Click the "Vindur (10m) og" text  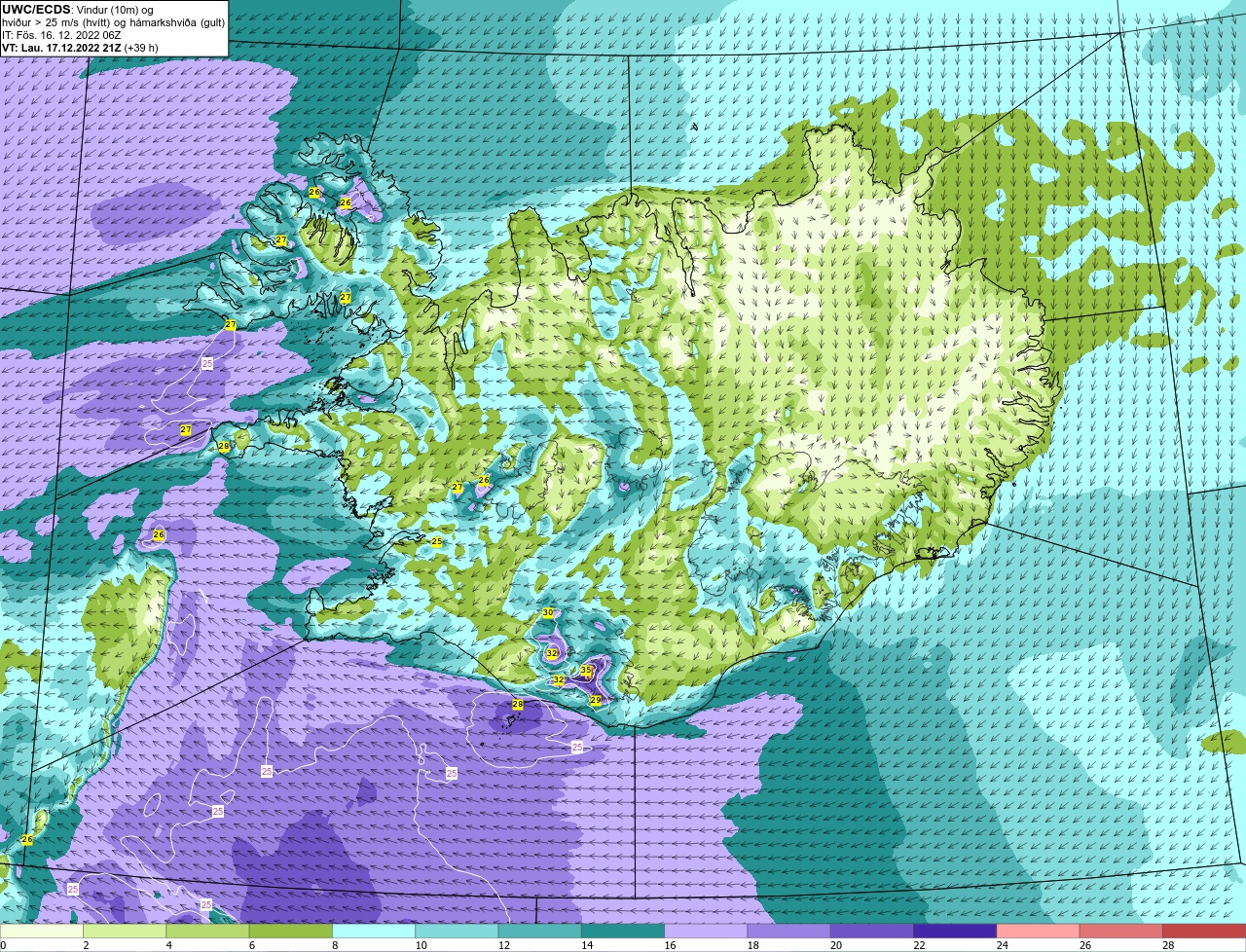114,10
